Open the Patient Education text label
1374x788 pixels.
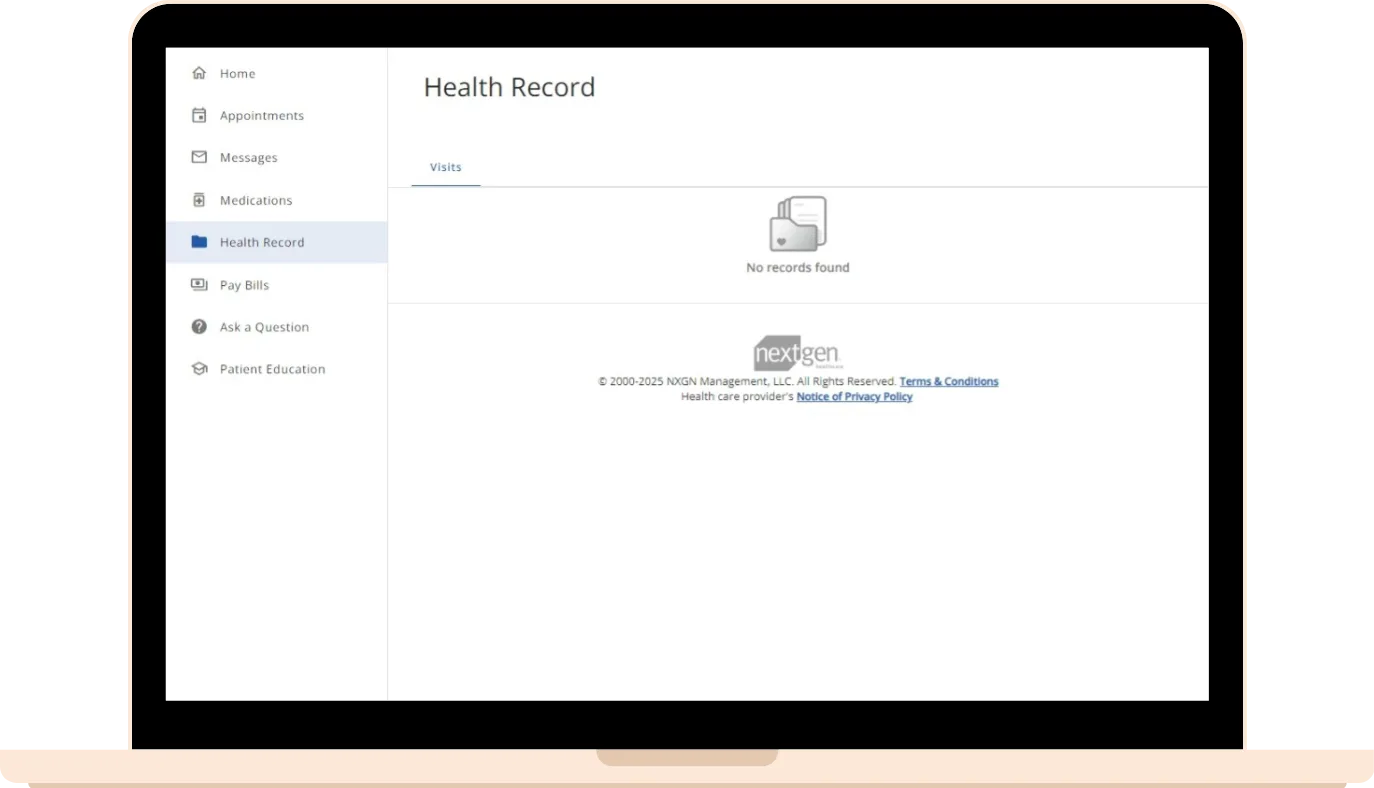(272, 370)
